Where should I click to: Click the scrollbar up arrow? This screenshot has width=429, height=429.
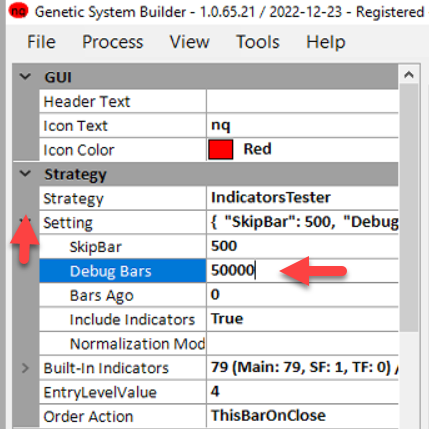click(x=409, y=75)
